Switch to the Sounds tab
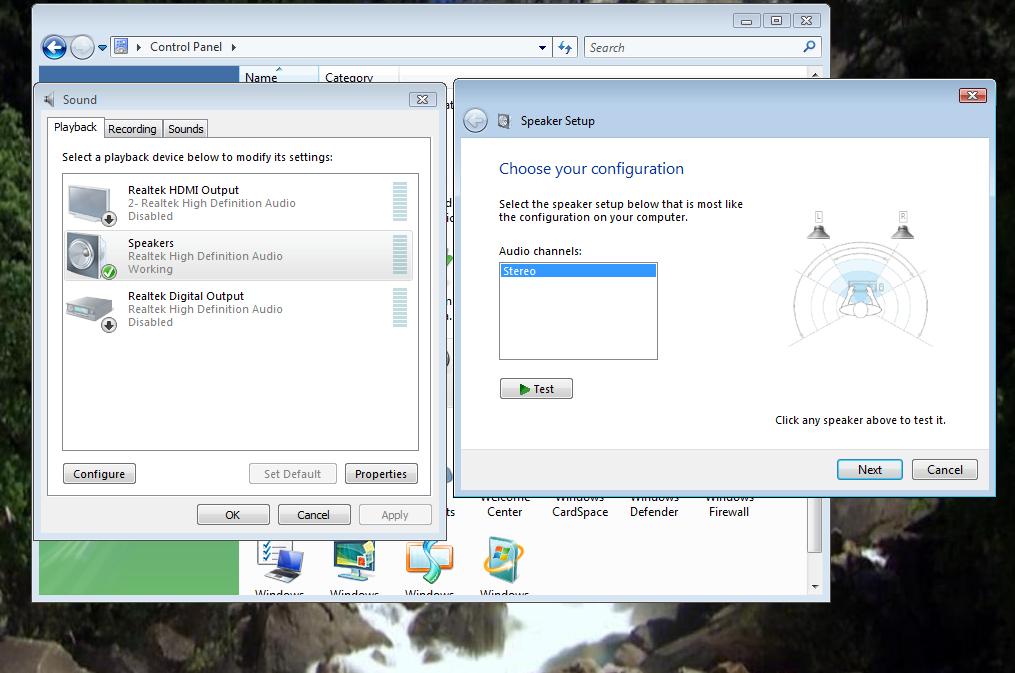This screenshot has height=673, width=1015. coord(186,129)
